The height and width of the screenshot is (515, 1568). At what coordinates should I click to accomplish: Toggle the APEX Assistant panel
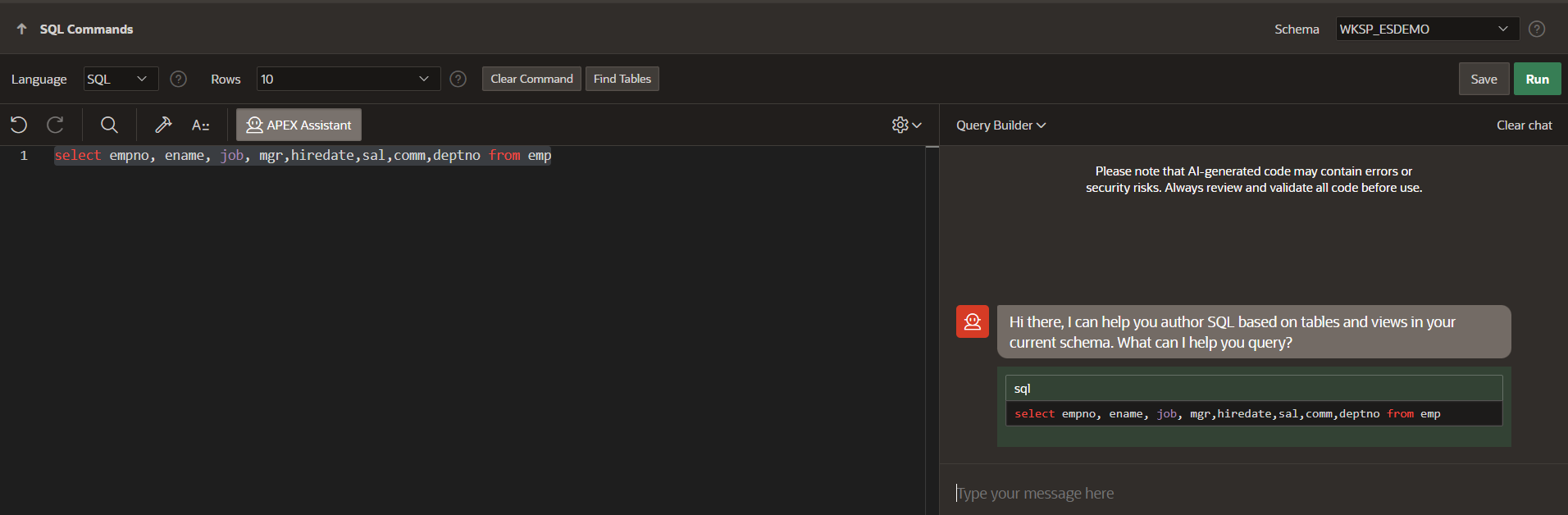pyautogui.click(x=299, y=125)
